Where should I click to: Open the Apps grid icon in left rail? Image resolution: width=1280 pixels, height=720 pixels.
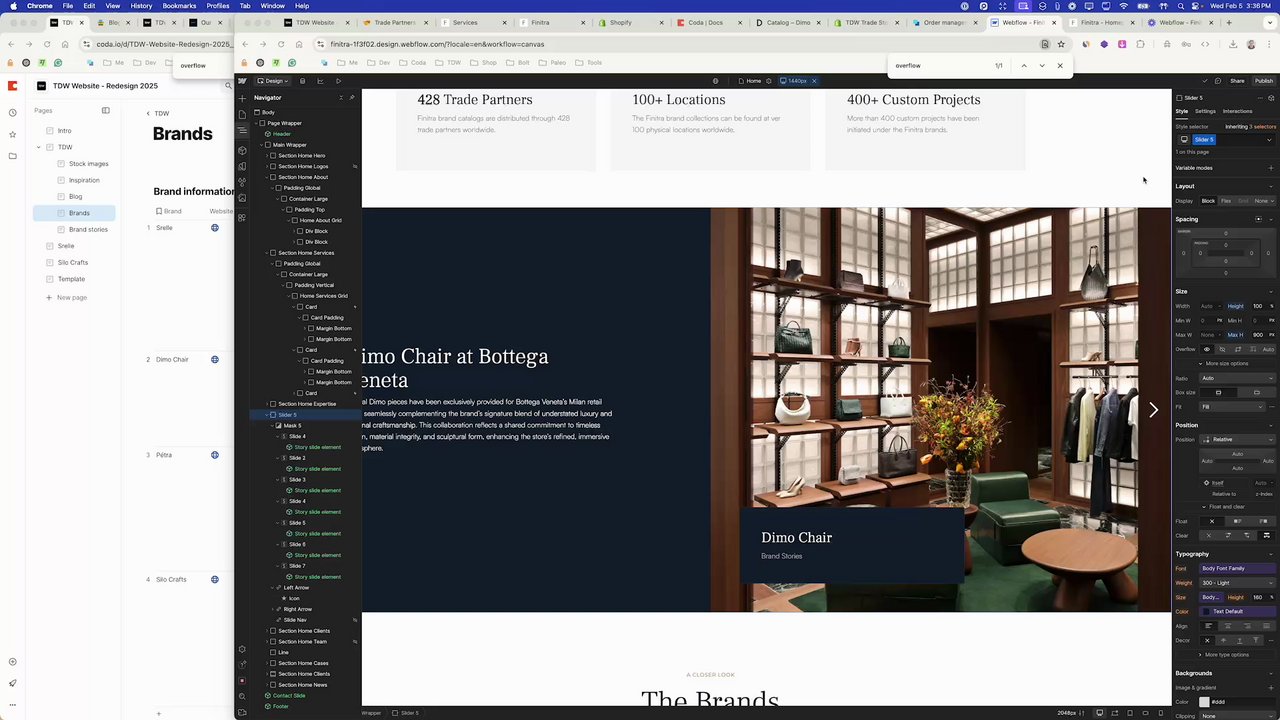242,217
